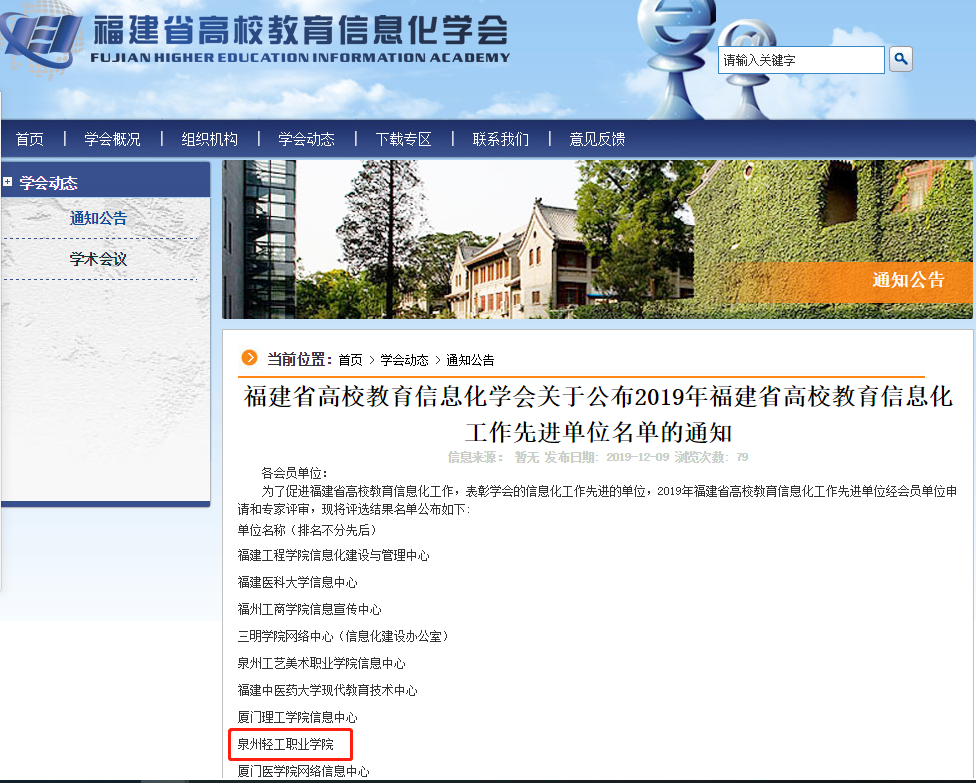Click the article title heading
The height and width of the screenshot is (783, 976).
point(598,413)
